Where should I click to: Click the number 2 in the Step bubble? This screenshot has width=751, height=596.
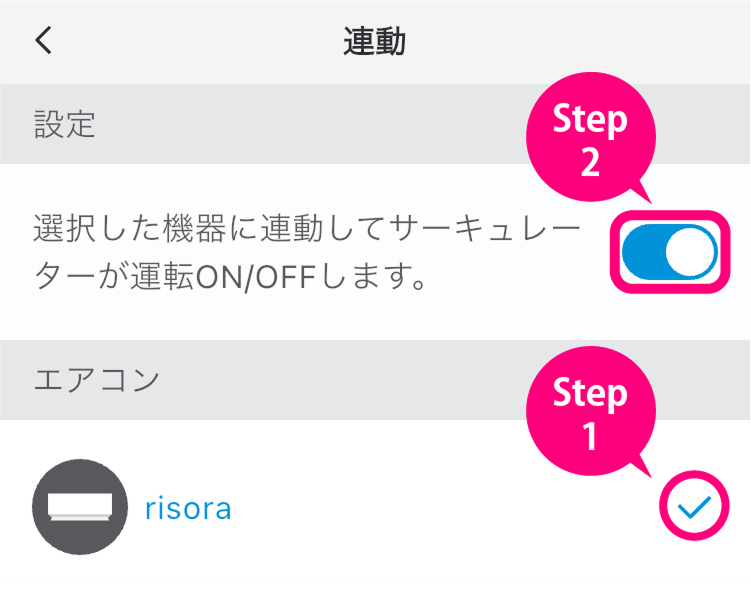coord(590,162)
